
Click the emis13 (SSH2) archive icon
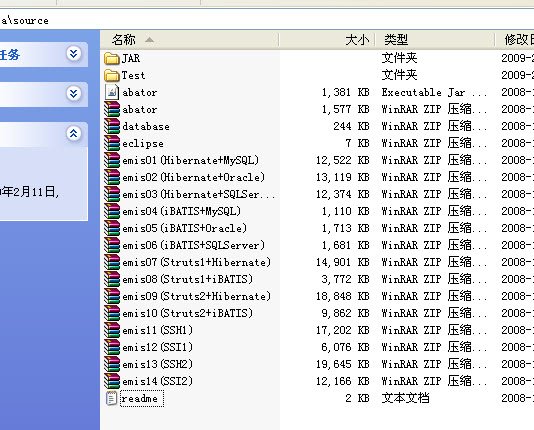click(112, 365)
